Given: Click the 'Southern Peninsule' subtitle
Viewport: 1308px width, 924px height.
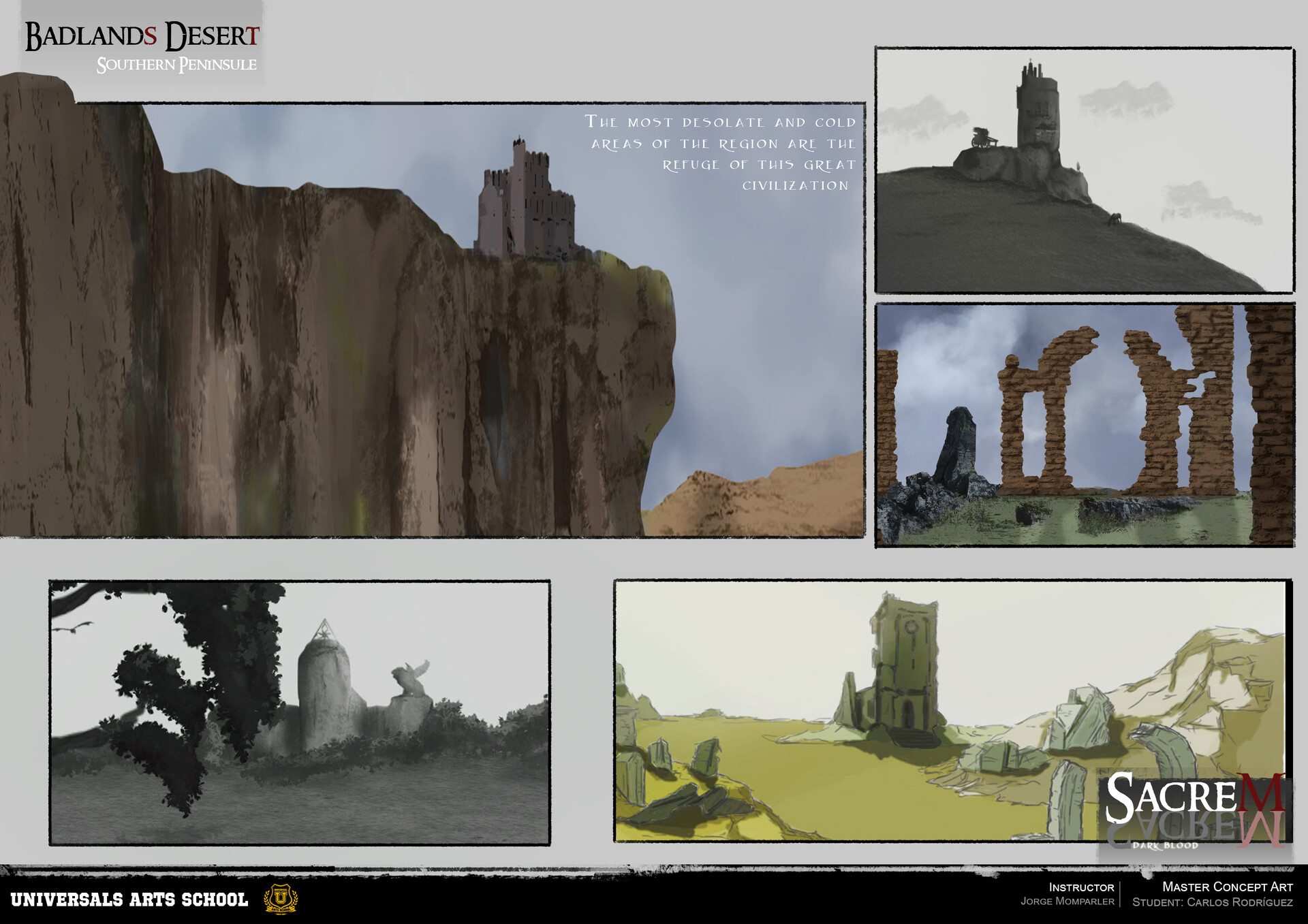Looking at the screenshot, I should click(x=177, y=65).
